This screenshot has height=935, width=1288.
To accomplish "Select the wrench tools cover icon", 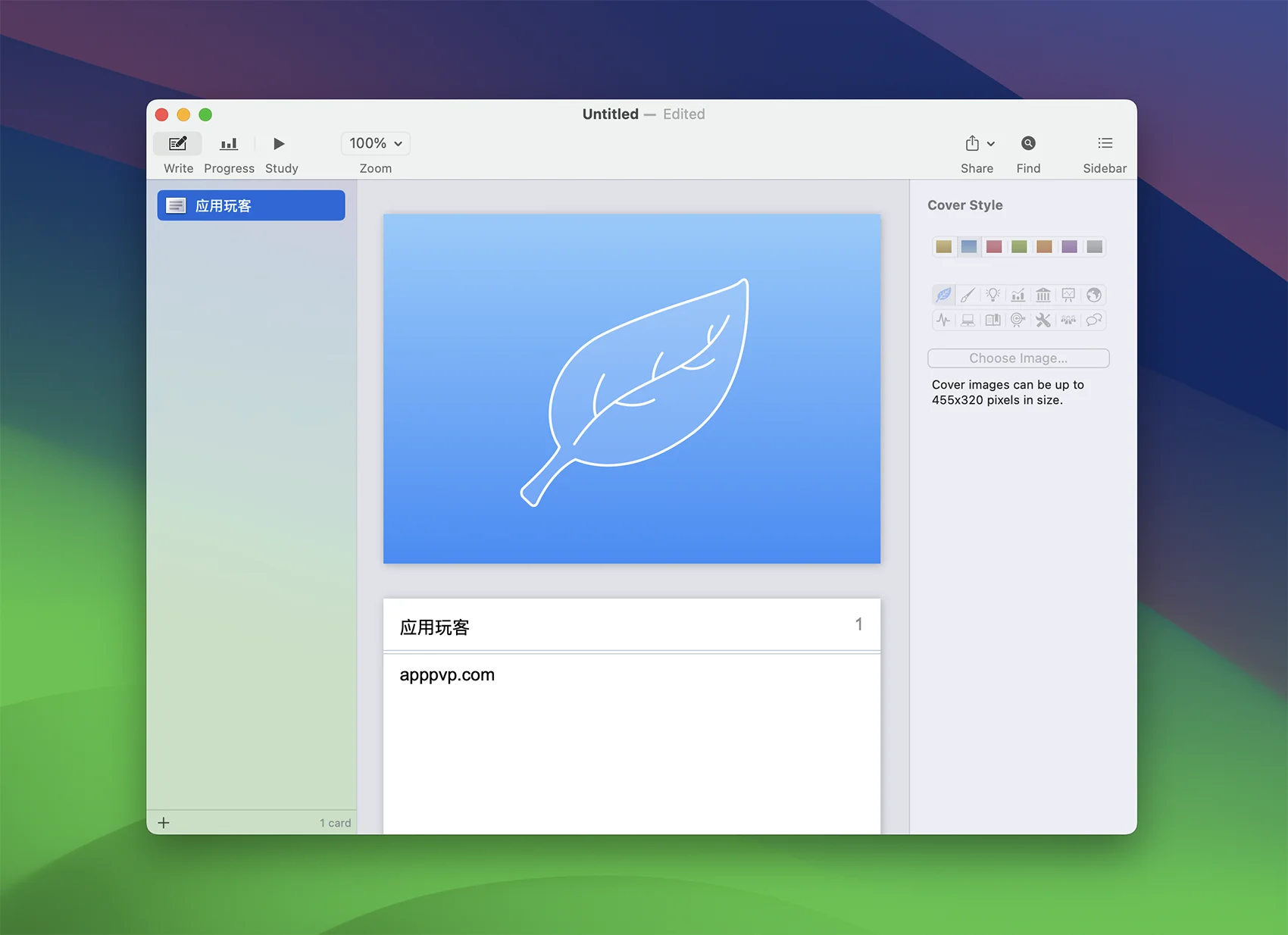I will pyautogui.click(x=1043, y=320).
